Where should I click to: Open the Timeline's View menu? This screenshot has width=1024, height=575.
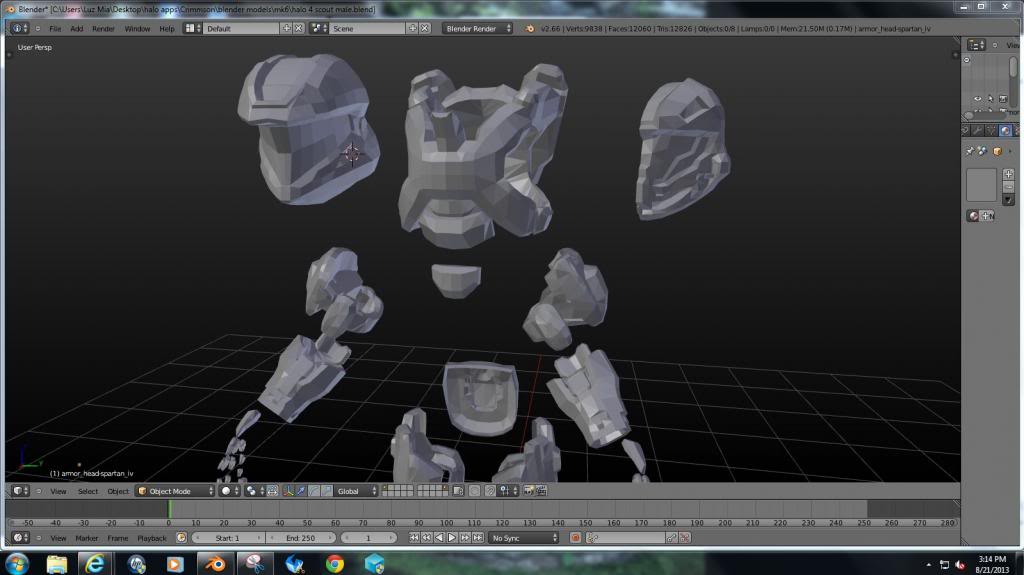58,538
